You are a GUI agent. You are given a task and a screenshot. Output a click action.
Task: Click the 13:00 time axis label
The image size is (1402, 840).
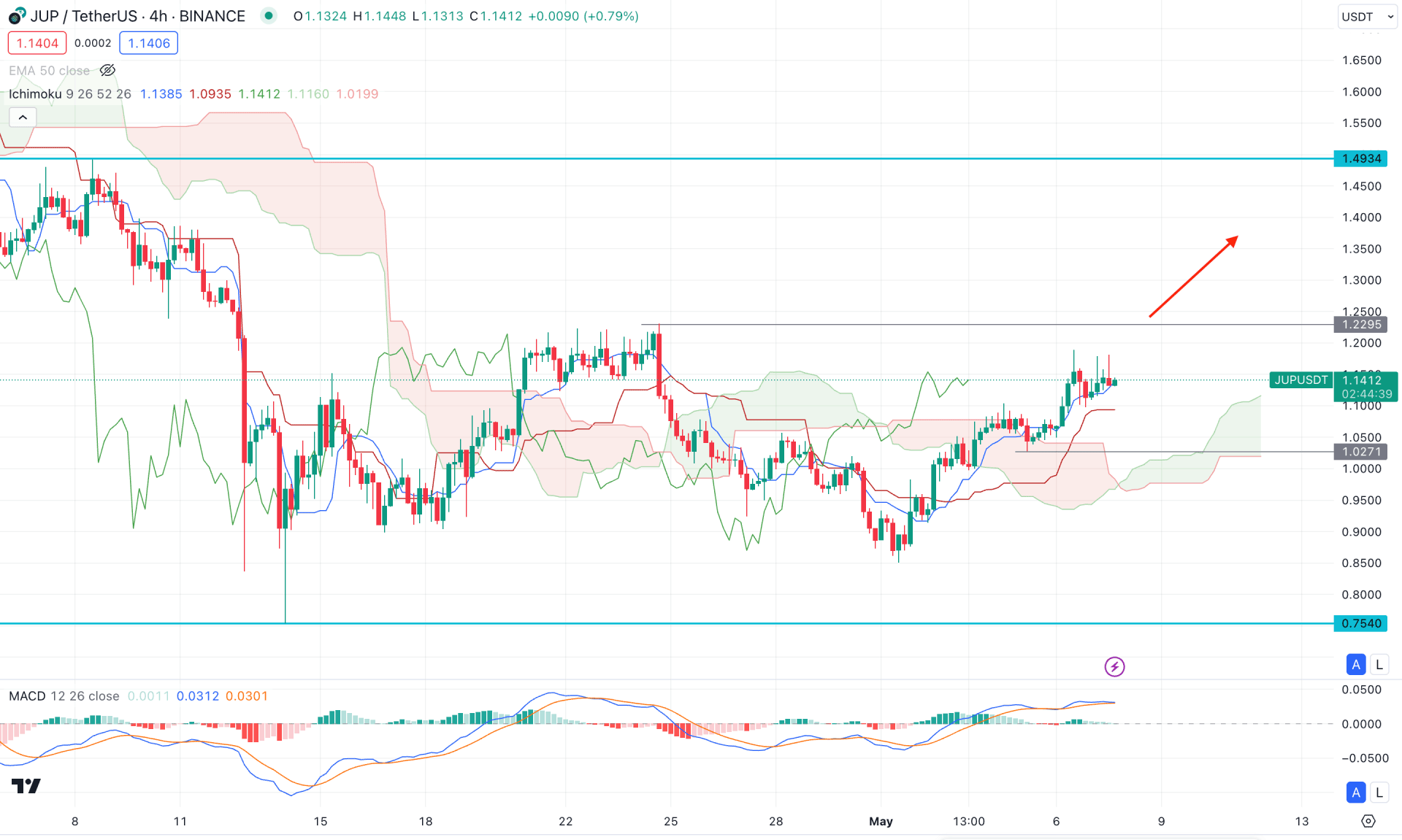pos(968,821)
